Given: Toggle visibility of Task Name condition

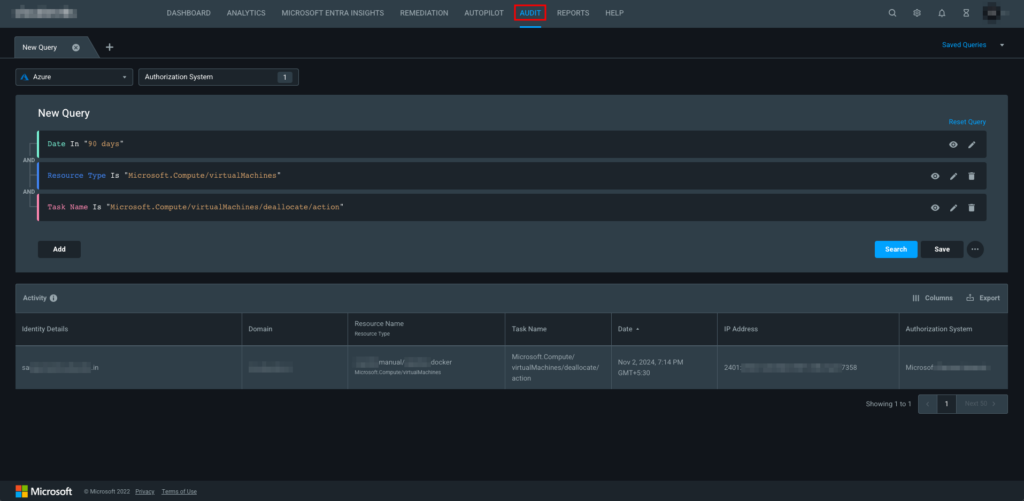Looking at the screenshot, I should point(935,208).
